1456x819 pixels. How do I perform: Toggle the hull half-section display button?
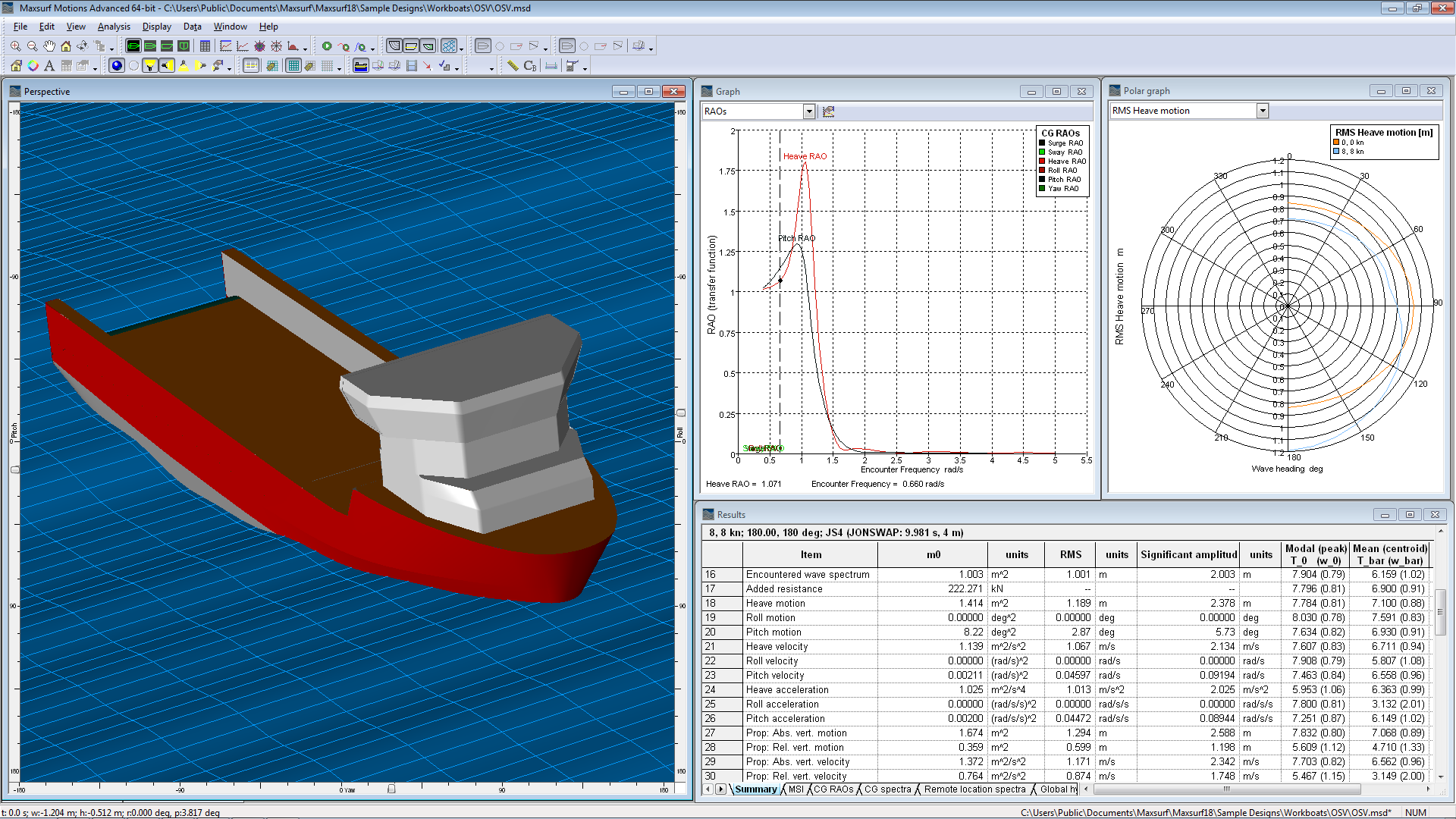click(394, 46)
